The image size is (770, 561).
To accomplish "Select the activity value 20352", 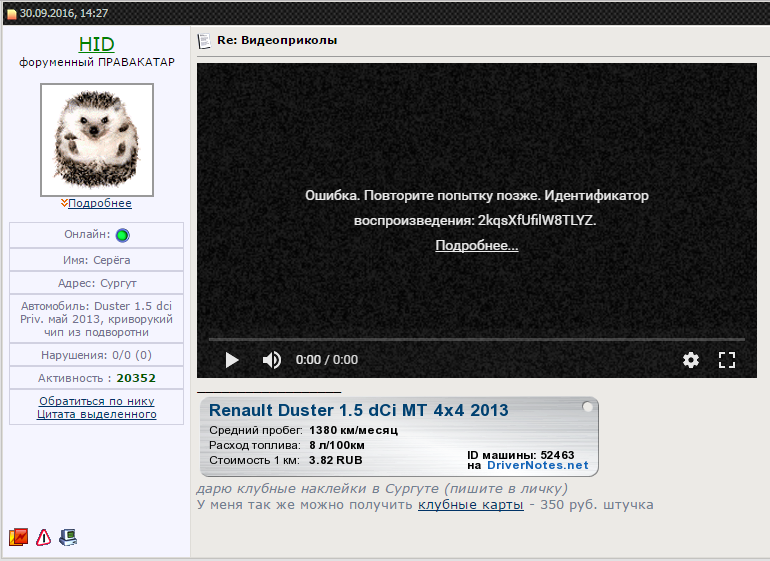I will (136, 378).
